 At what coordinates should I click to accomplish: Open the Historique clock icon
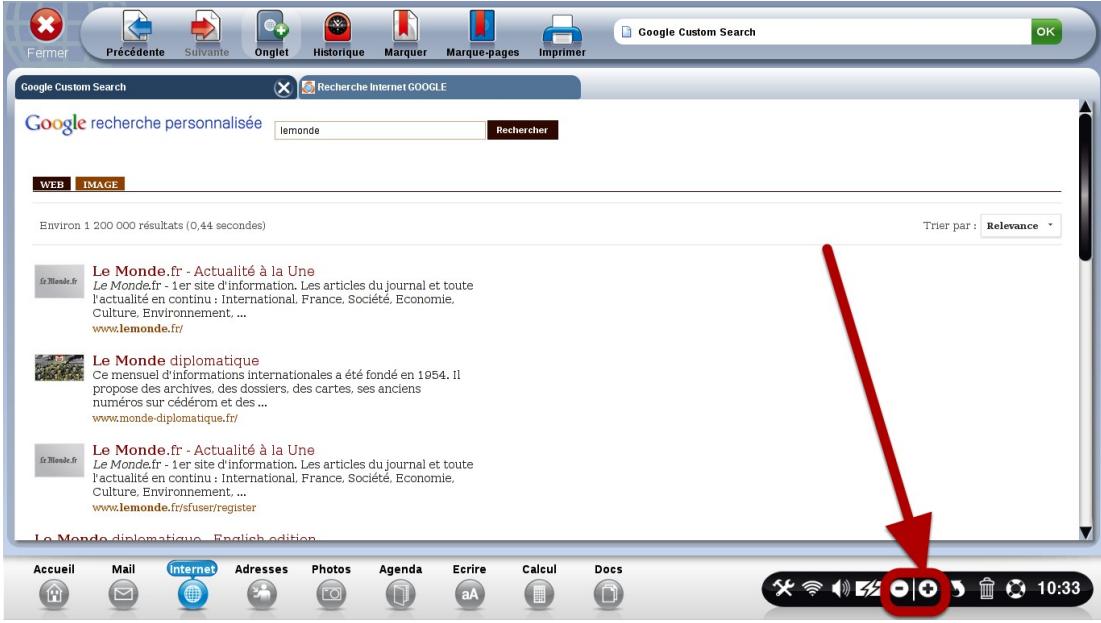(x=338, y=27)
